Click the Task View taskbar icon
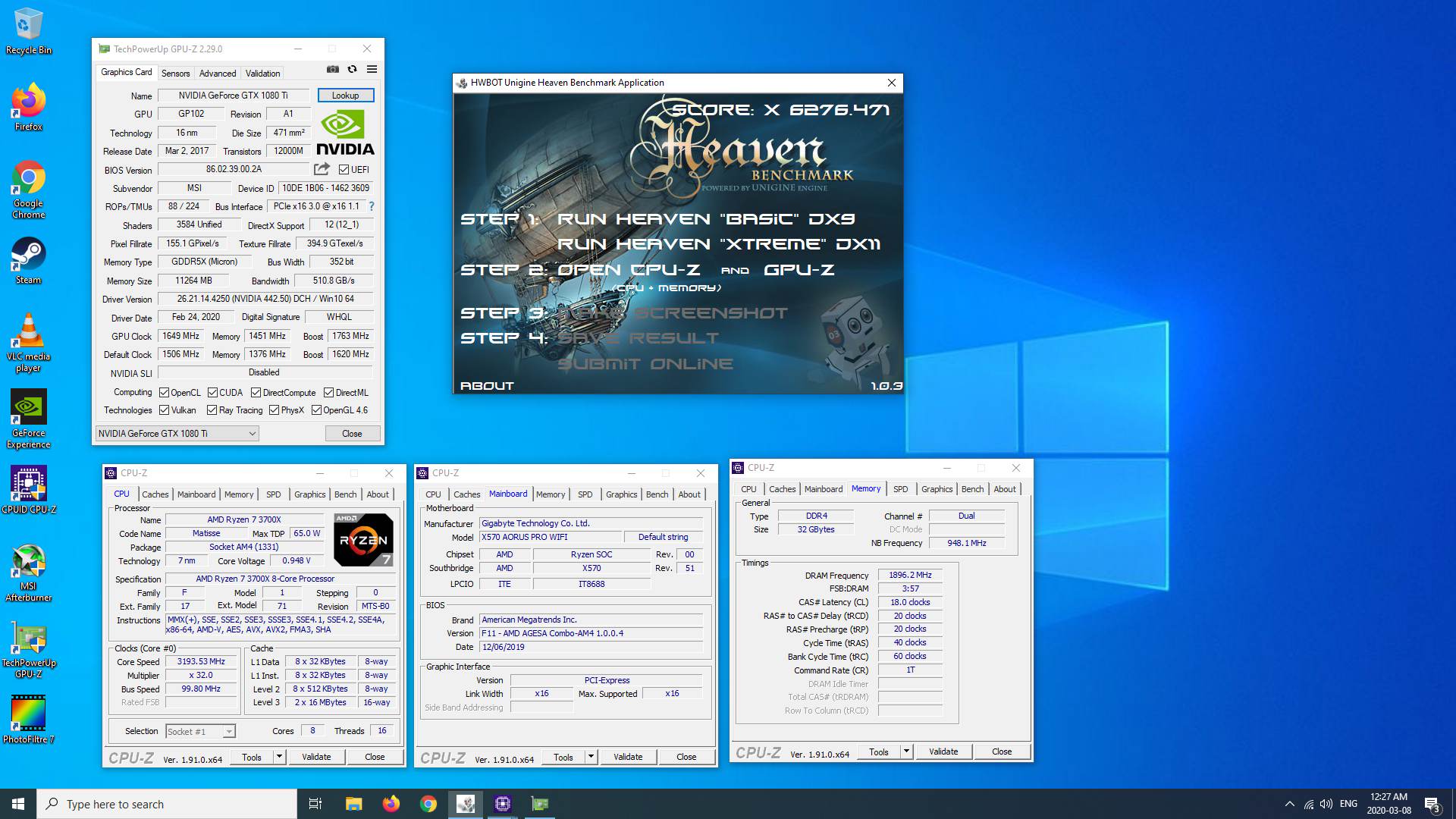This screenshot has width=1456, height=819. coord(315,804)
